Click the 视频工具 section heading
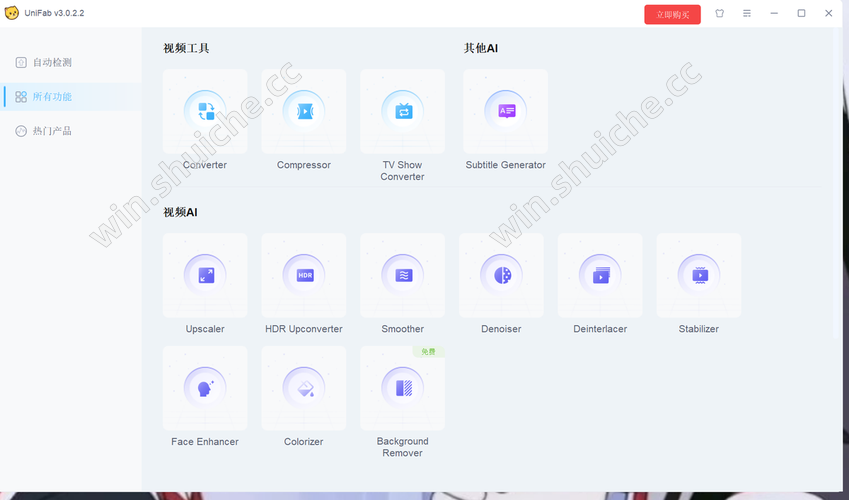849x500 pixels. tap(186, 48)
